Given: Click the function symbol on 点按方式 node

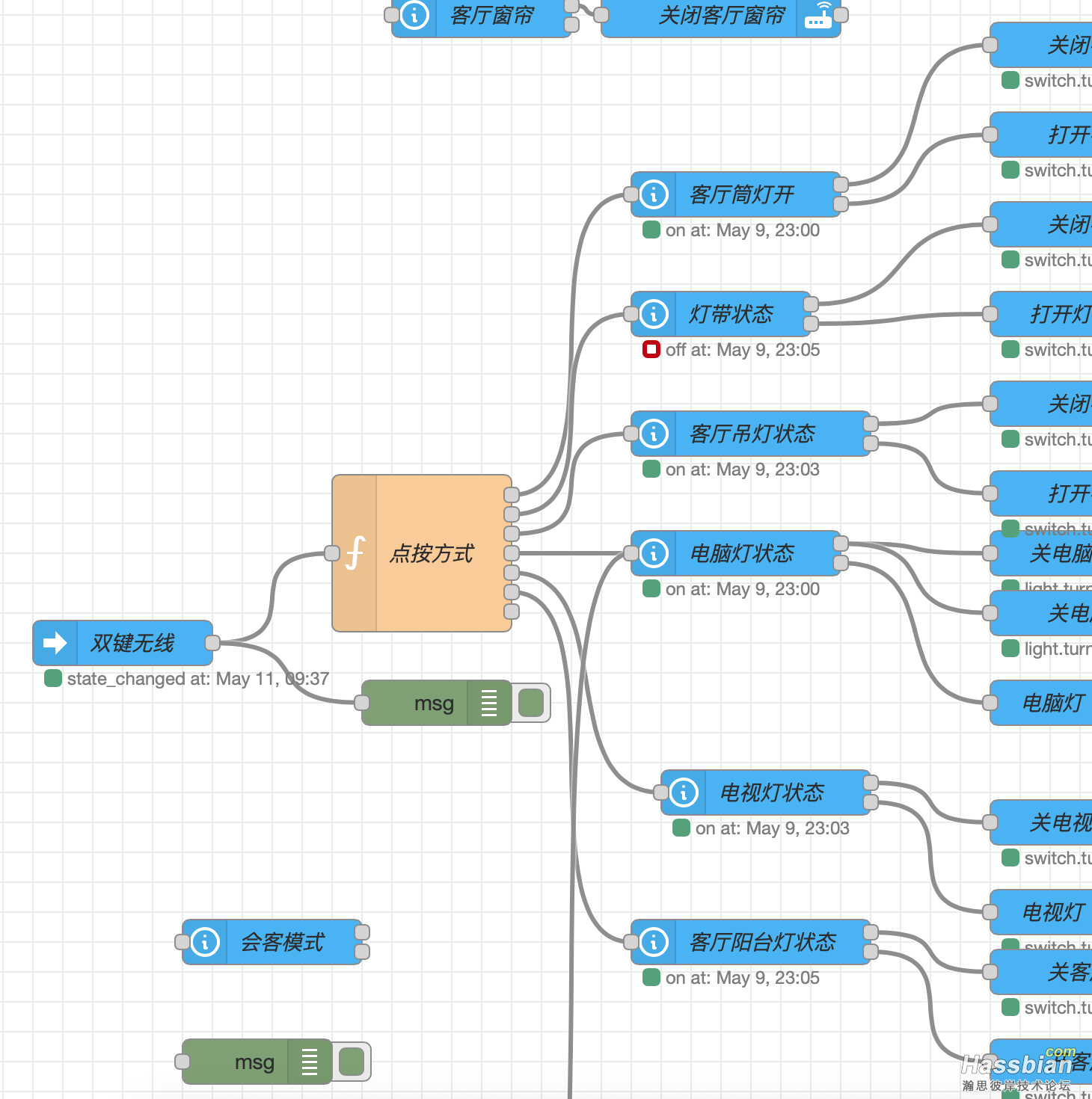Looking at the screenshot, I should coord(355,553).
